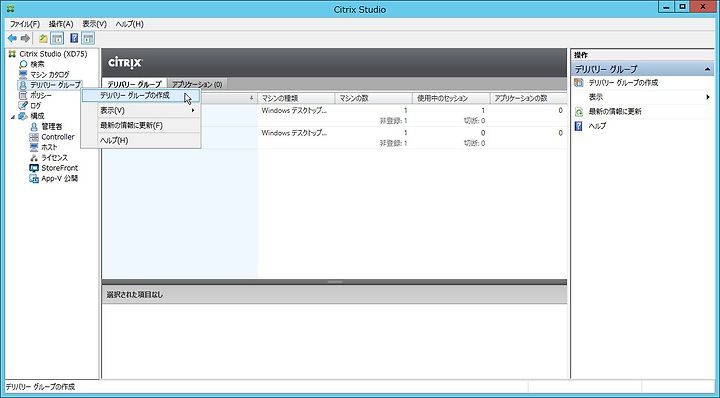Open the ポリシー node
This screenshot has height=398, width=720.
[41, 95]
